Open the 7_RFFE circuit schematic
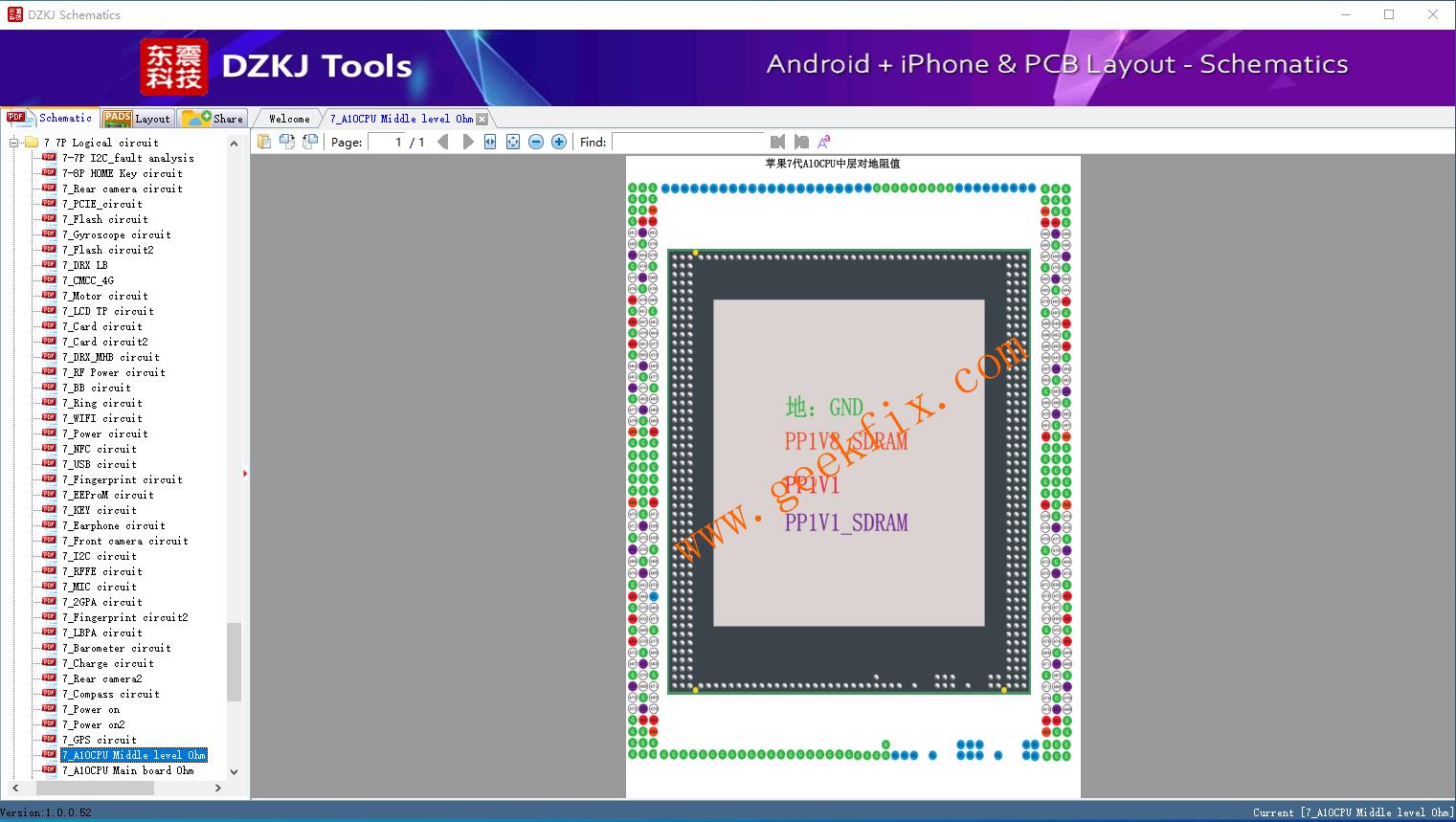 tap(102, 571)
